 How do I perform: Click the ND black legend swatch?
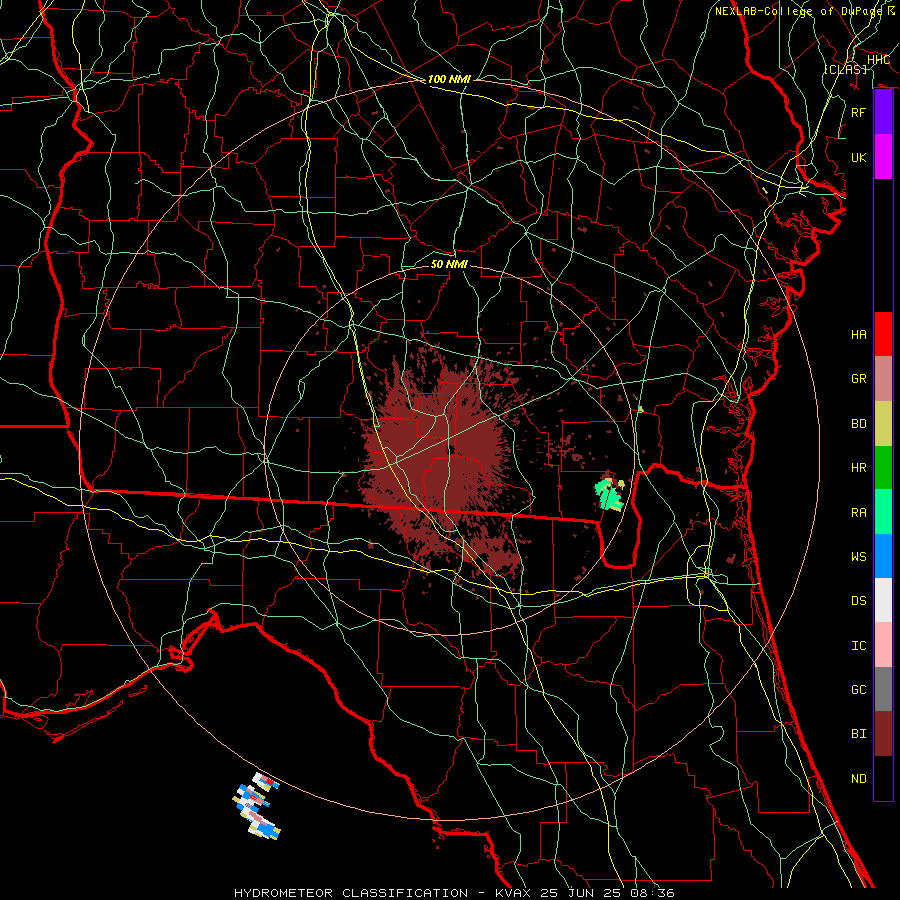883,778
